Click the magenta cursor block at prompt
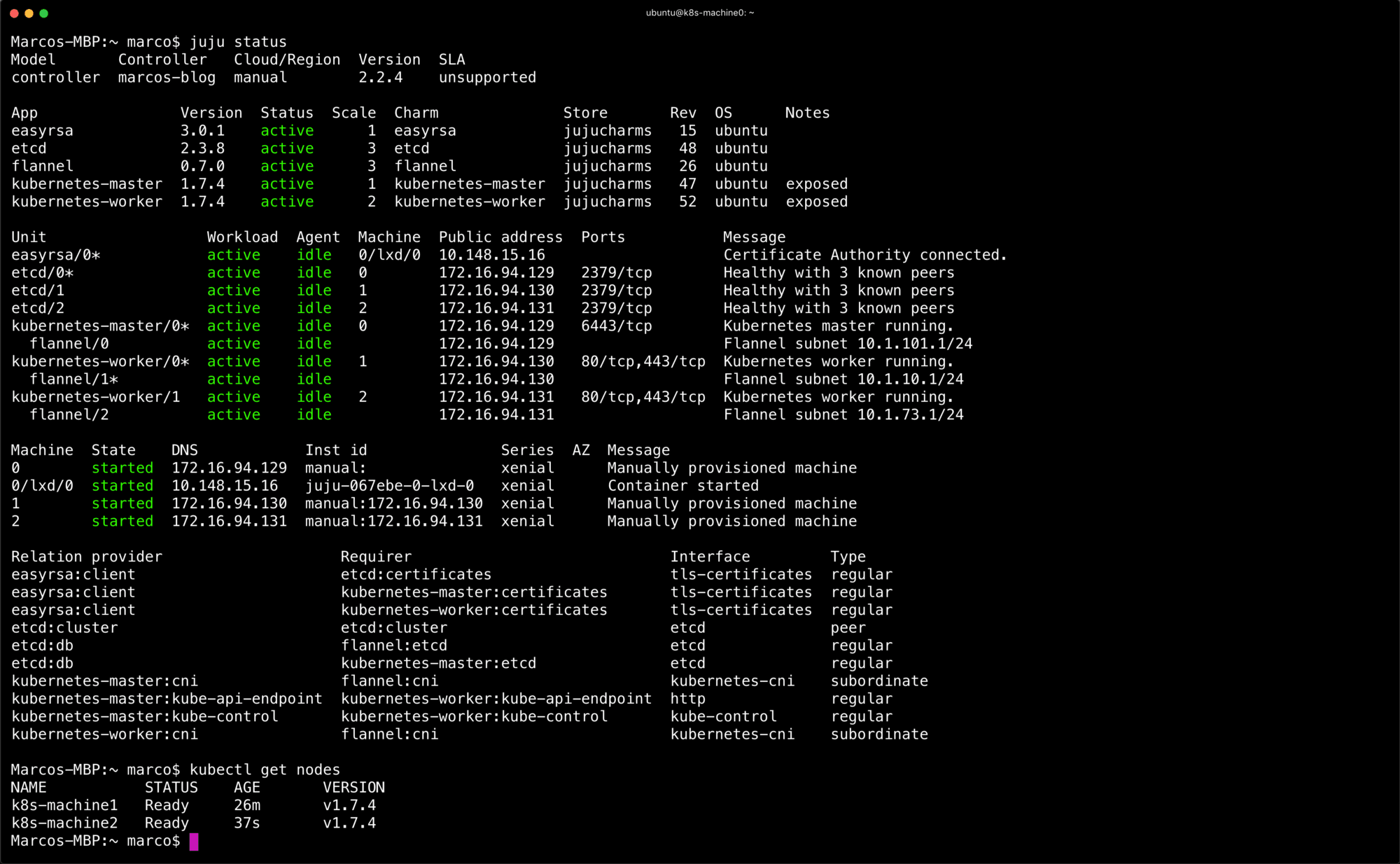Viewport: 1400px width, 864px height. tap(194, 841)
